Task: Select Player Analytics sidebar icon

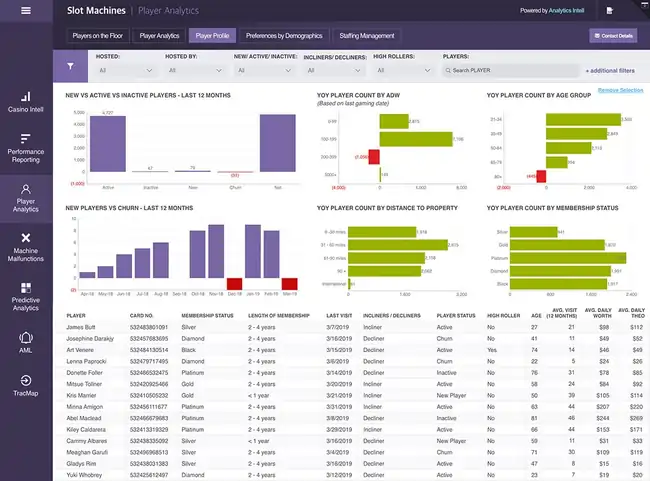Action: (25, 196)
